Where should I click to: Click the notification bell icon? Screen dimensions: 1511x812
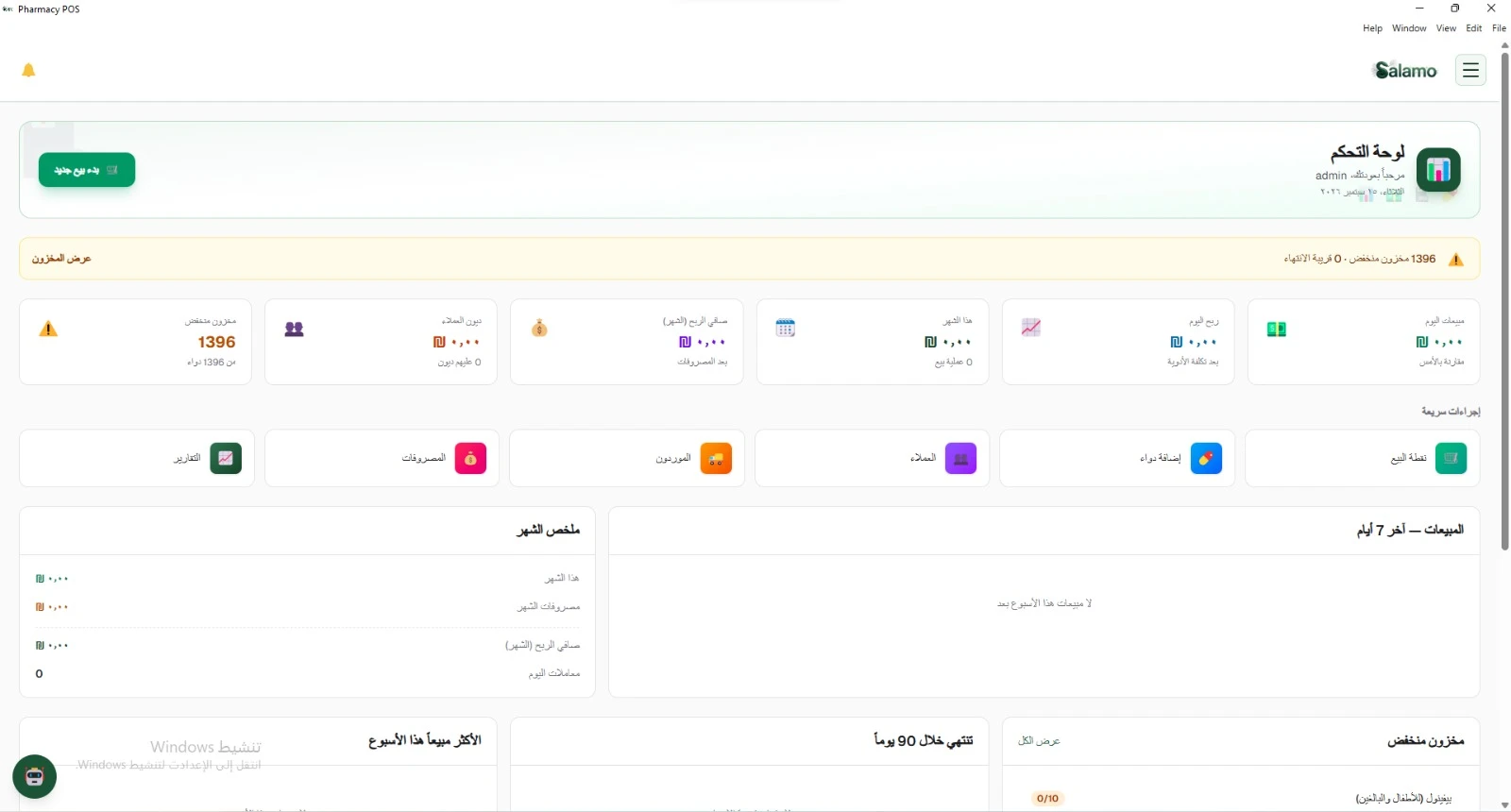[28, 70]
